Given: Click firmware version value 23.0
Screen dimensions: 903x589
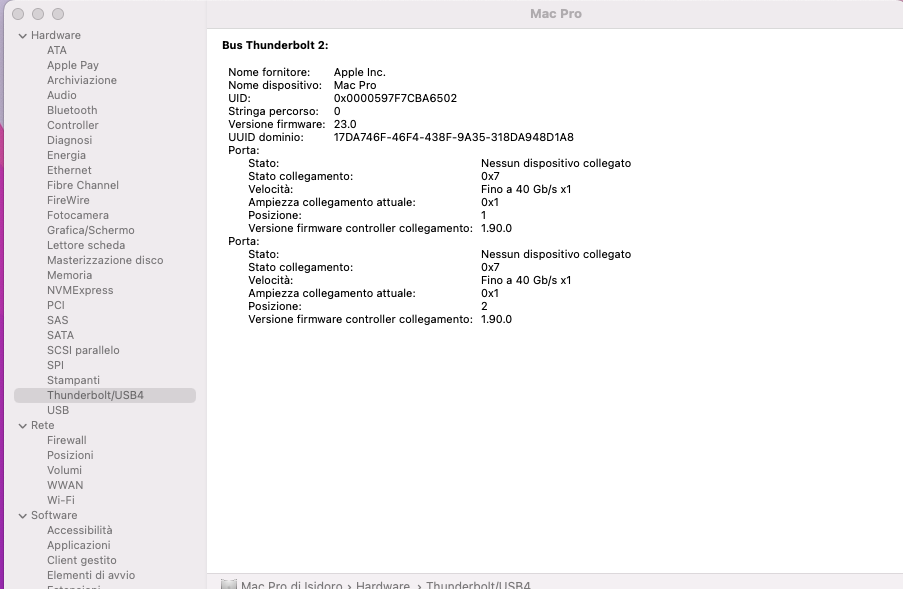Looking at the screenshot, I should pos(345,124).
